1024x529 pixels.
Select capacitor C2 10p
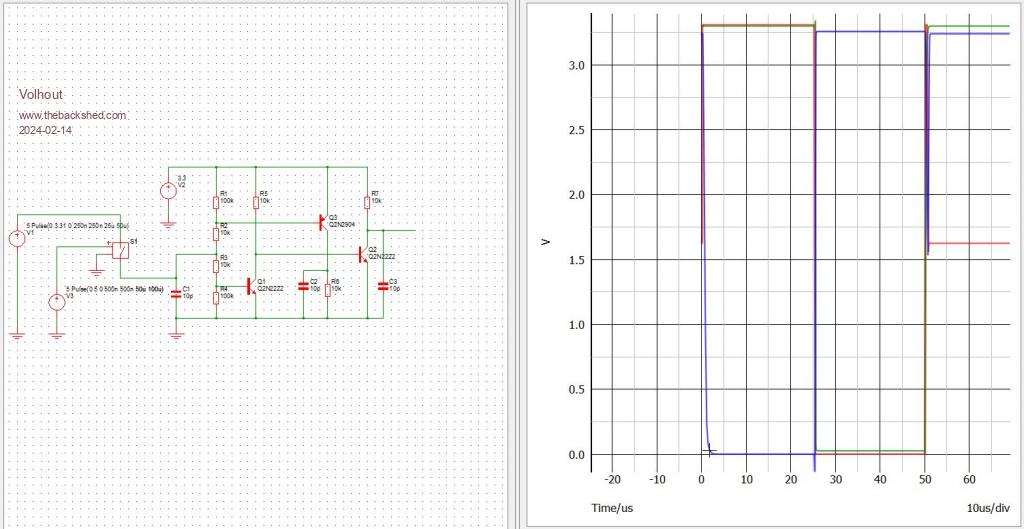305,286
